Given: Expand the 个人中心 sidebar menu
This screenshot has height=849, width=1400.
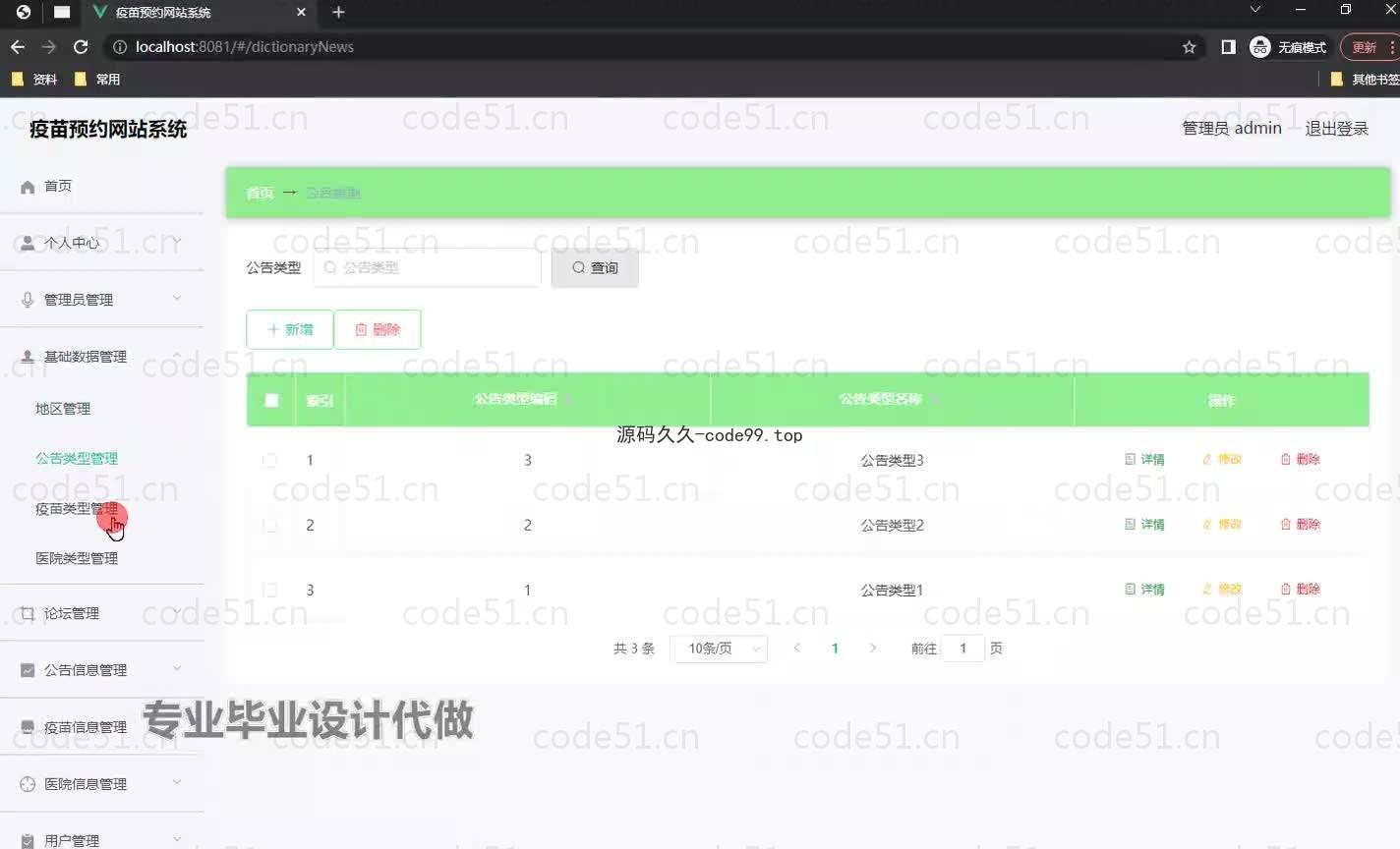Looking at the screenshot, I should pos(102,243).
